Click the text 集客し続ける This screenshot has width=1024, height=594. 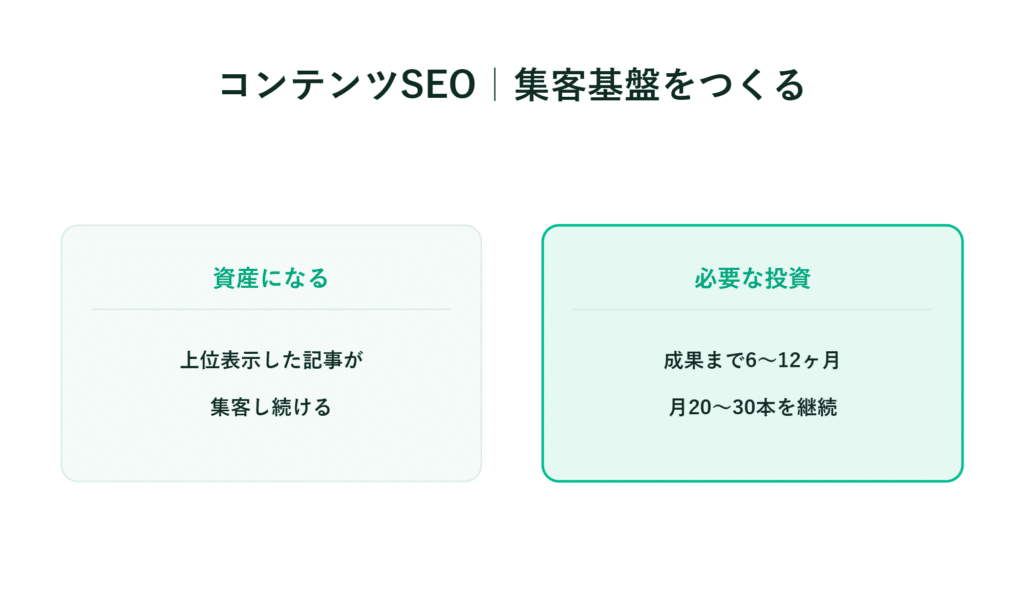271,407
